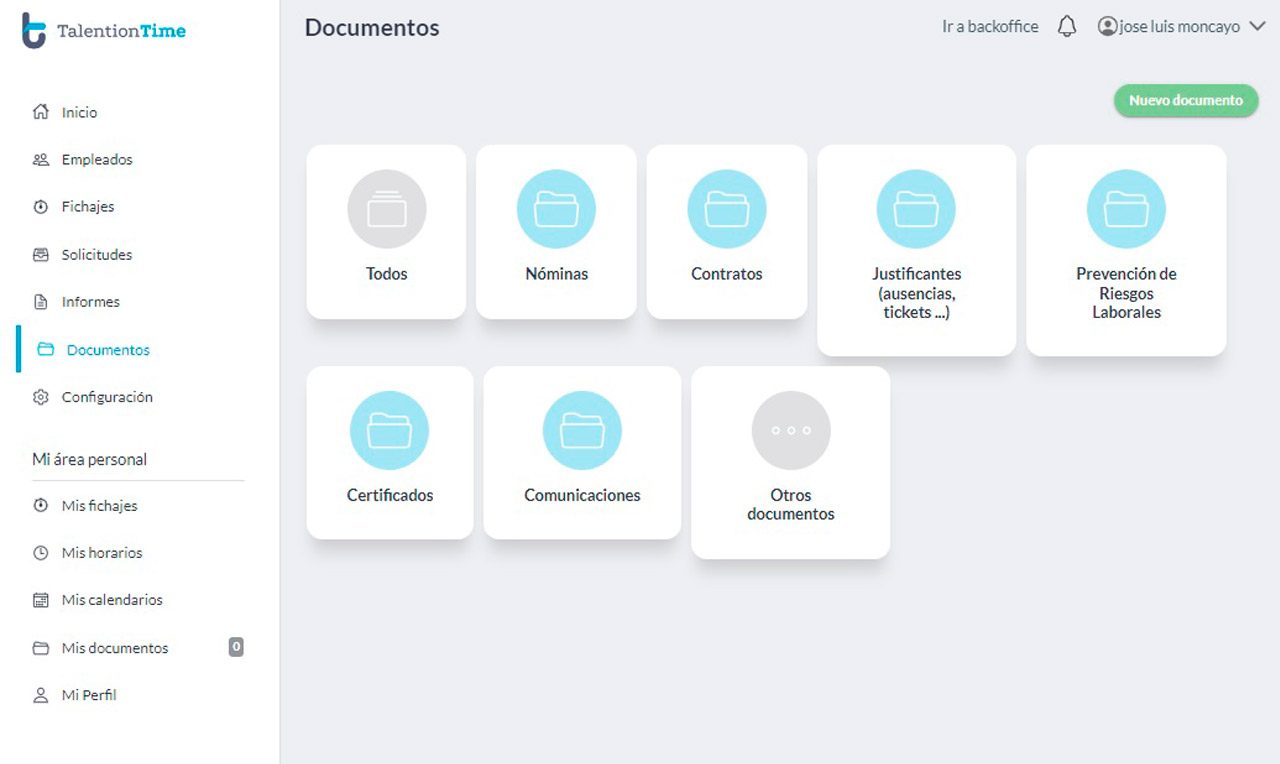Screen dimensions: 1280x764
Task: Open Mis calendarios in personal area
Action: click(111, 600)
